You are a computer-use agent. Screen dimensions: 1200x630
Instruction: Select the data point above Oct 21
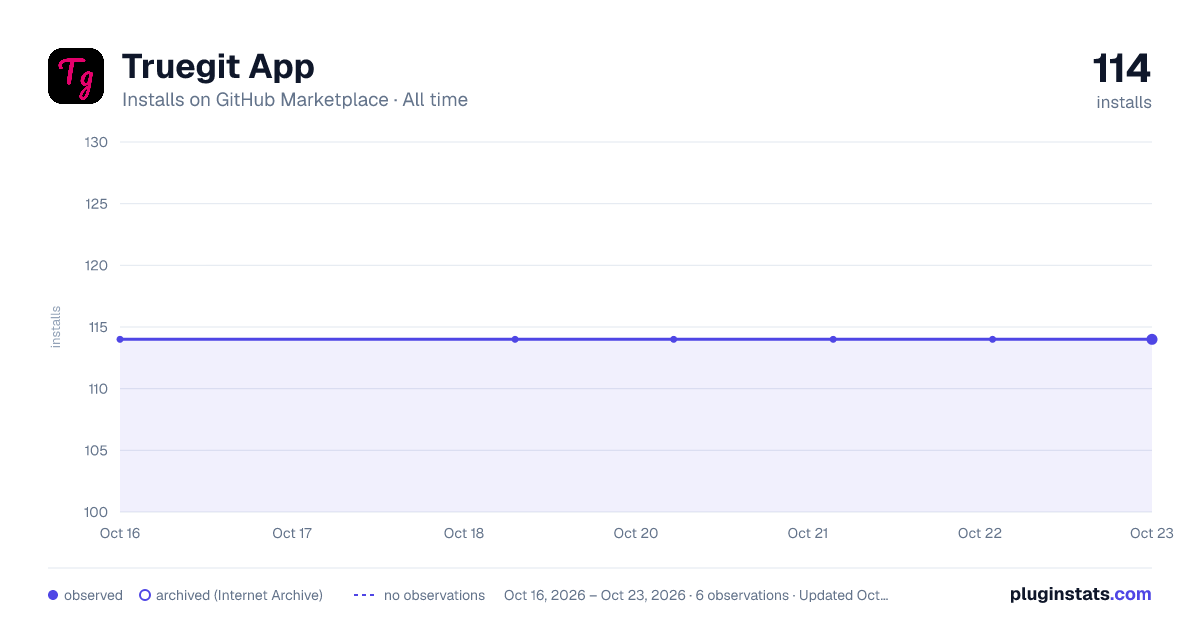[833, 339]
